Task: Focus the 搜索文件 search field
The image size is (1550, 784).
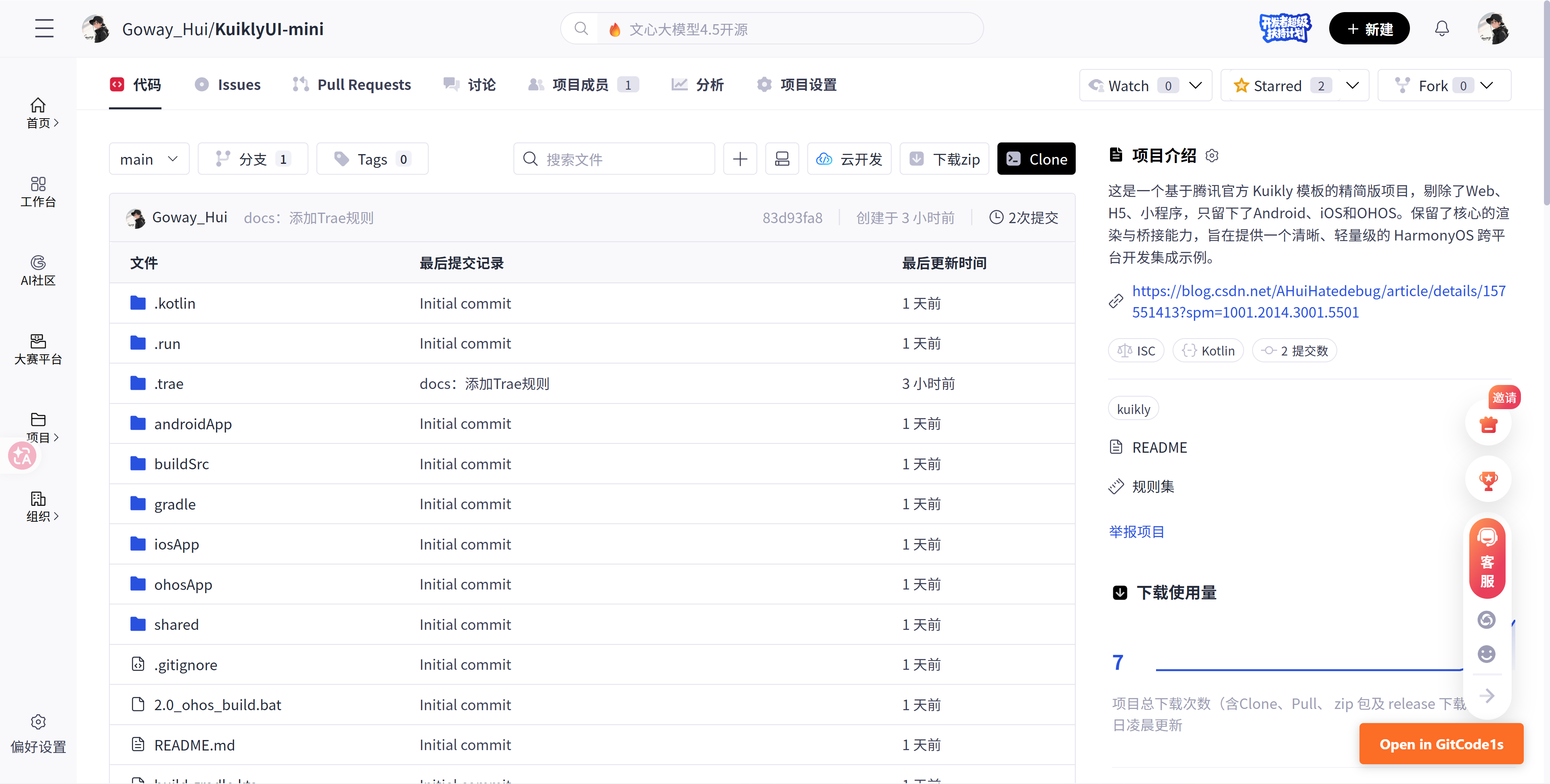Action: [620, 159]
